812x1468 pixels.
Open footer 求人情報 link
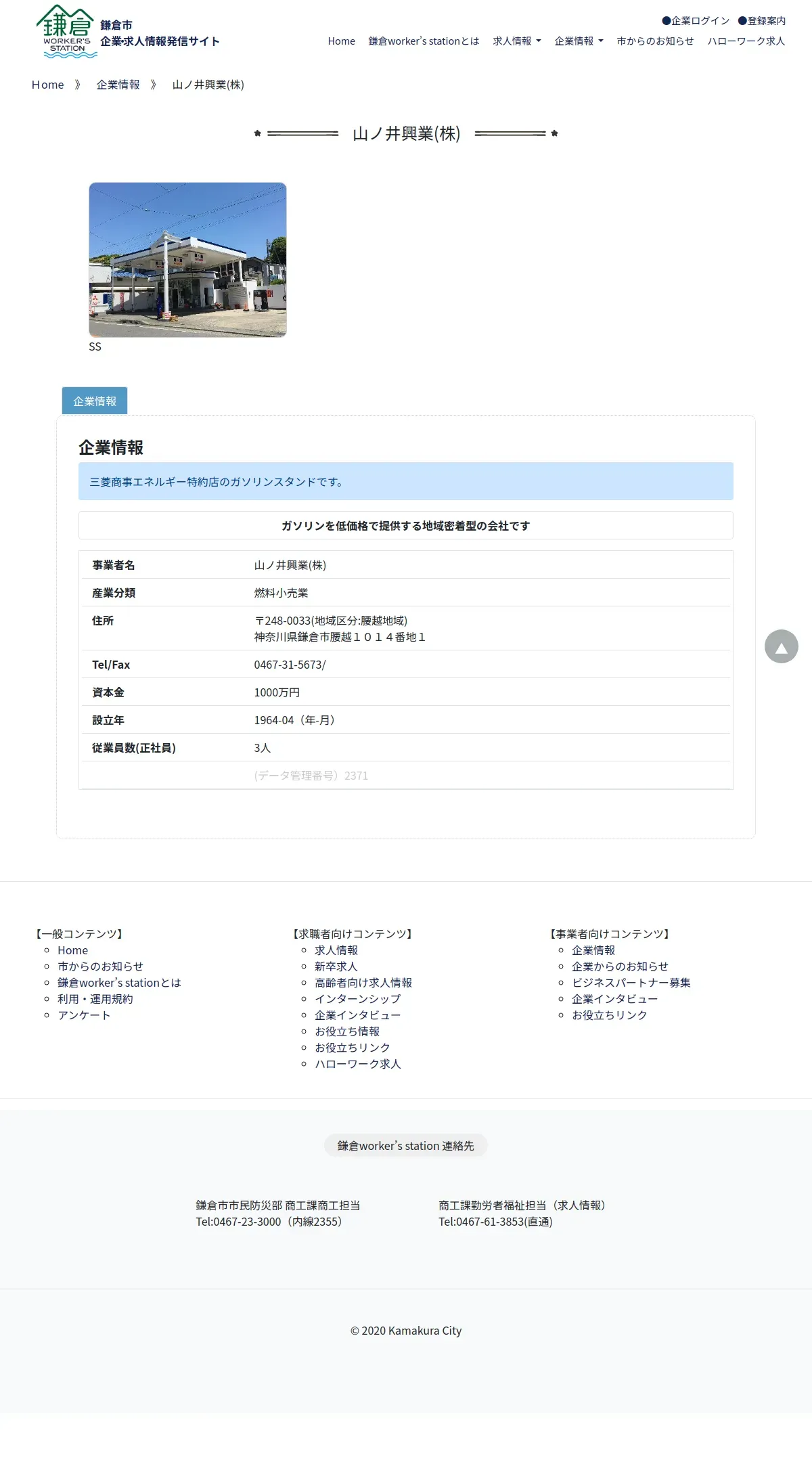(x=336, y=950)
